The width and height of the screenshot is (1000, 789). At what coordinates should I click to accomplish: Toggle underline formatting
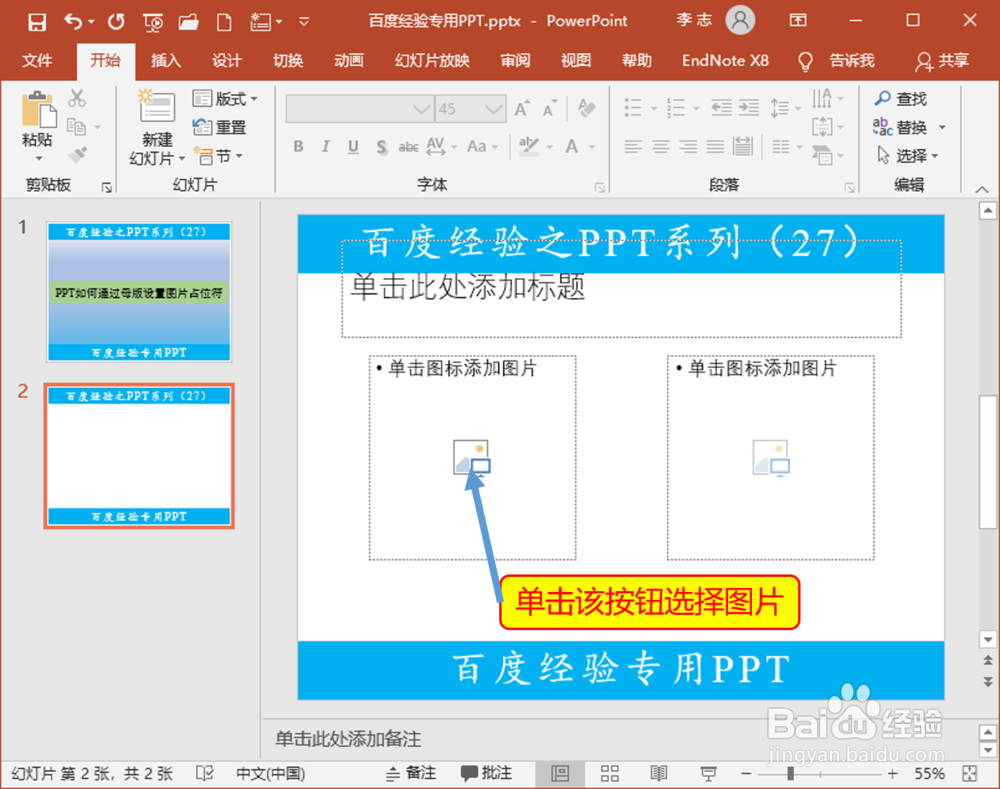353,147
